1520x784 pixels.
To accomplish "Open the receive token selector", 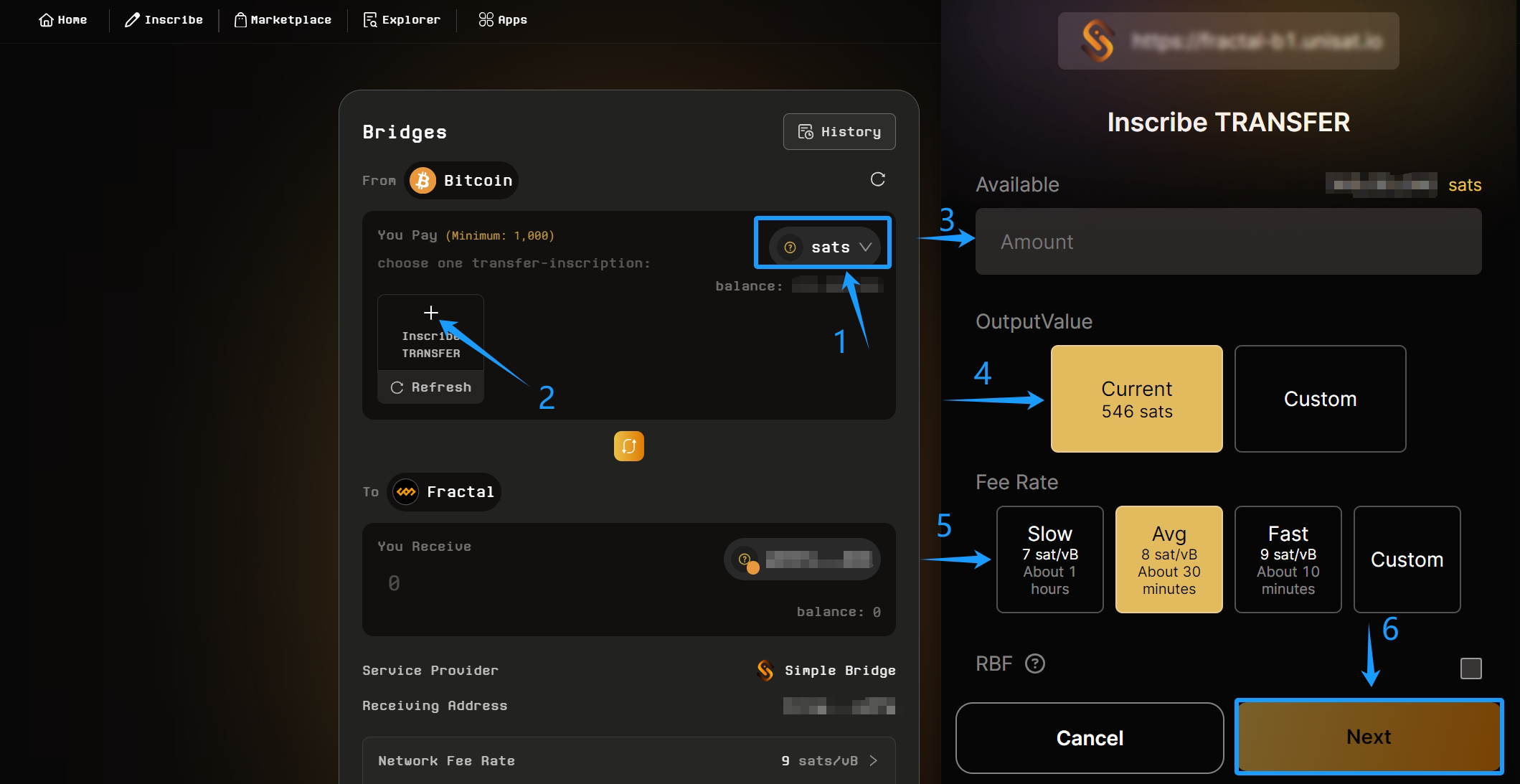I will 802,559.
